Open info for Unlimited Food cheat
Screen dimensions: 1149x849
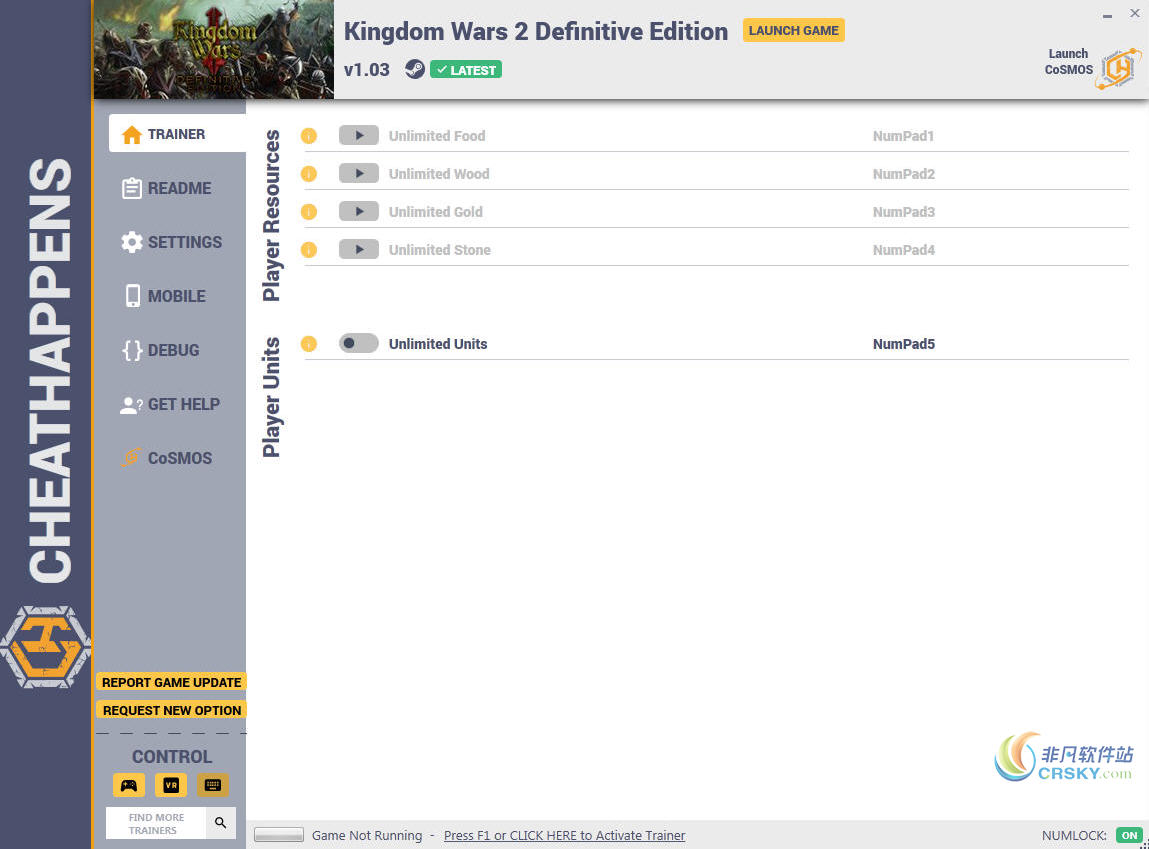309,136
